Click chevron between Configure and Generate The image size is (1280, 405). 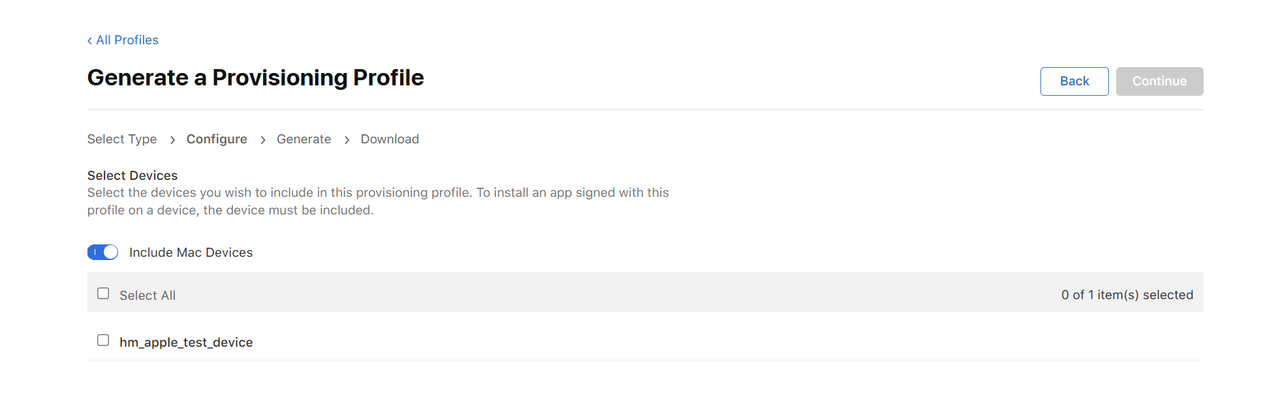263,140
